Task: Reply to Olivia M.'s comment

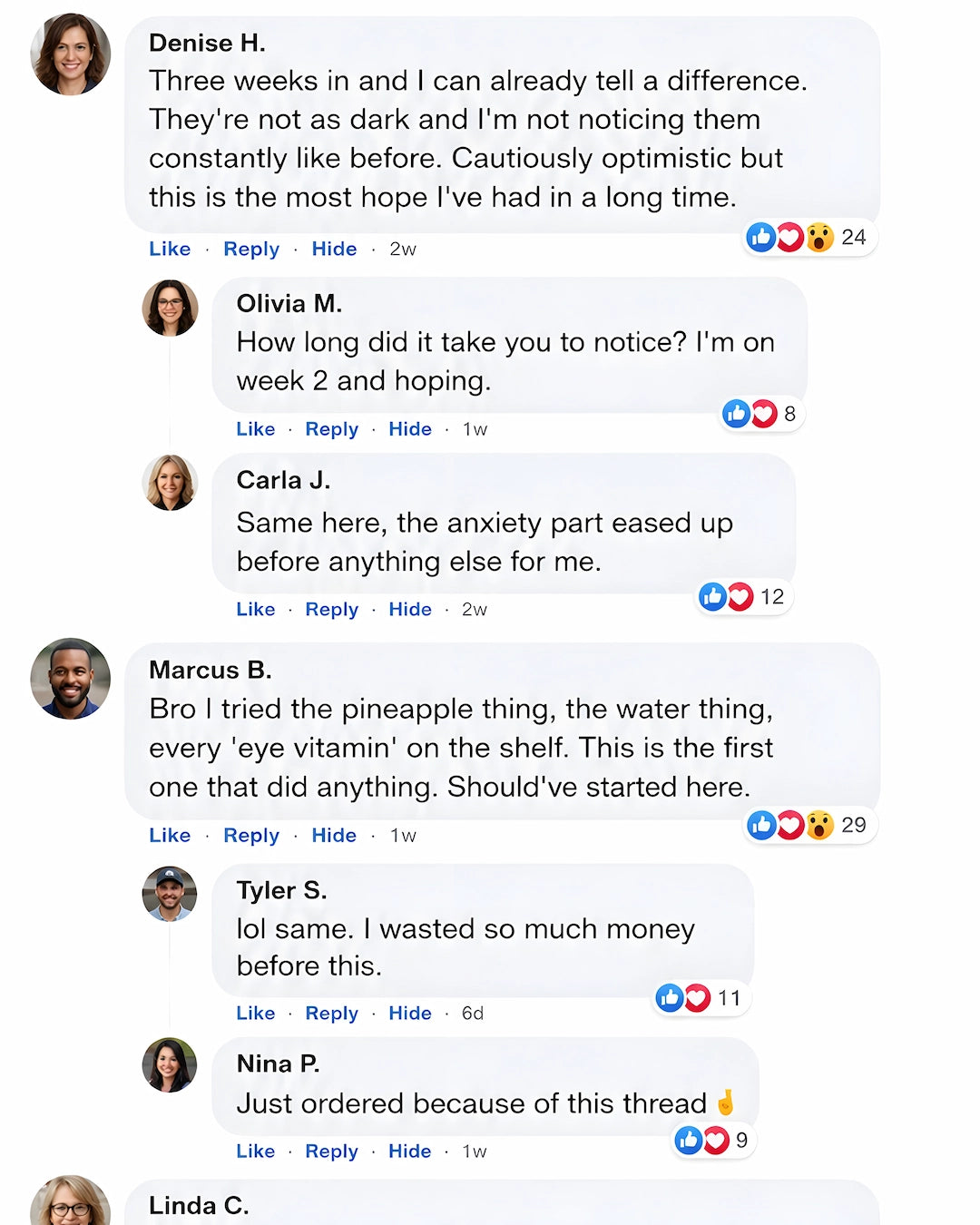Action: [x=332, y=429]
